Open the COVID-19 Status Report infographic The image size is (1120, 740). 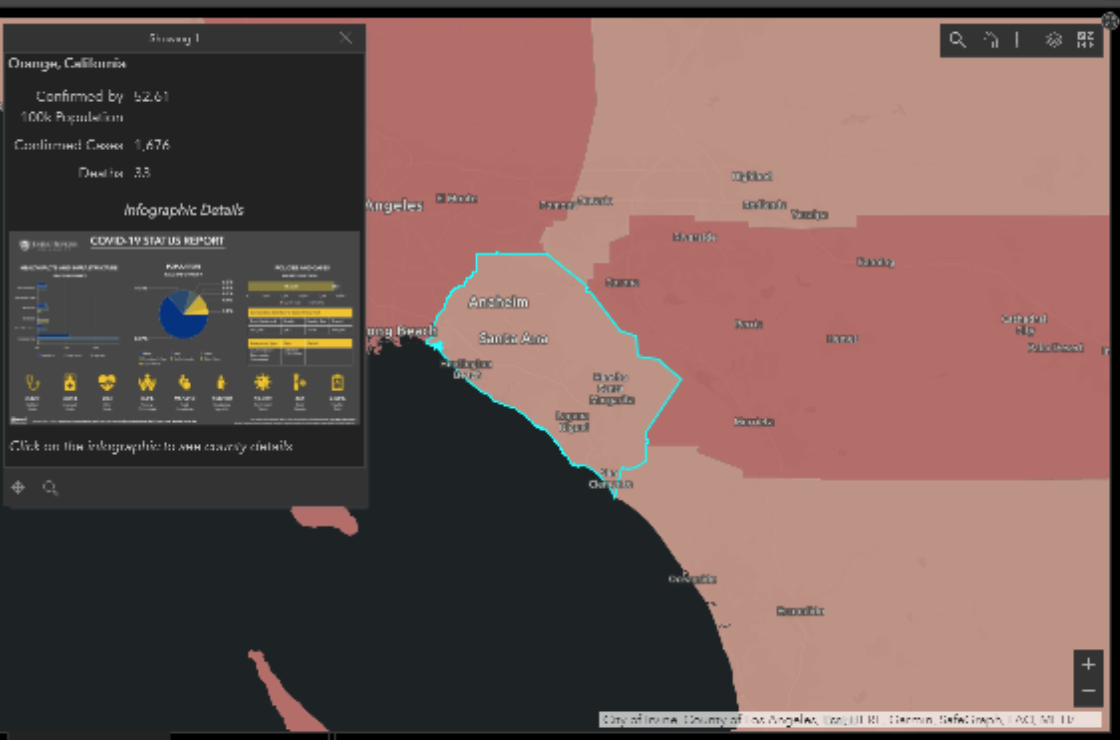pos(184,329)
